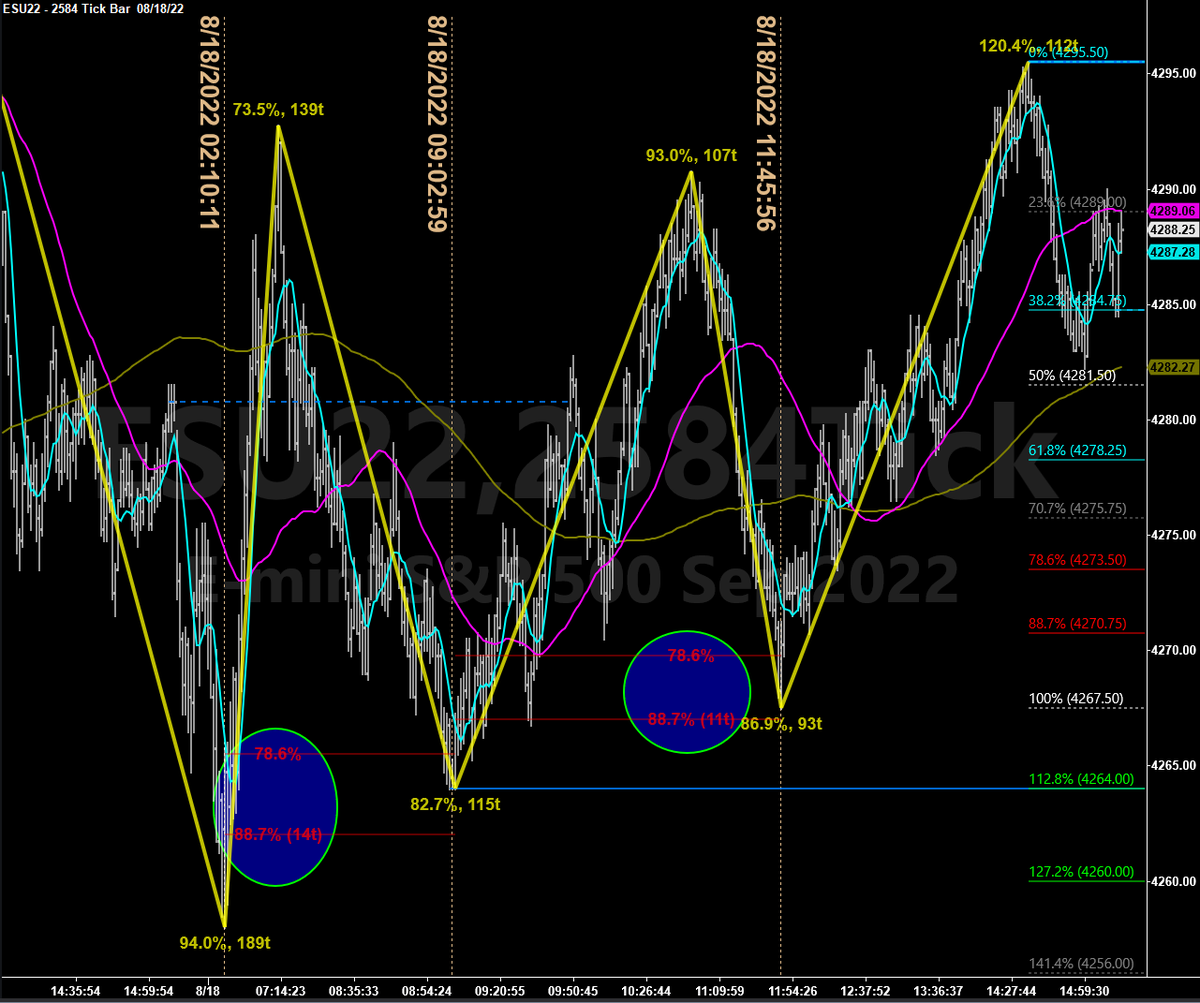Click the red 88.7% (11t) retracement label
Image resolution: width=1200 pixels, height=1003 pixels.
coord(691,719)
